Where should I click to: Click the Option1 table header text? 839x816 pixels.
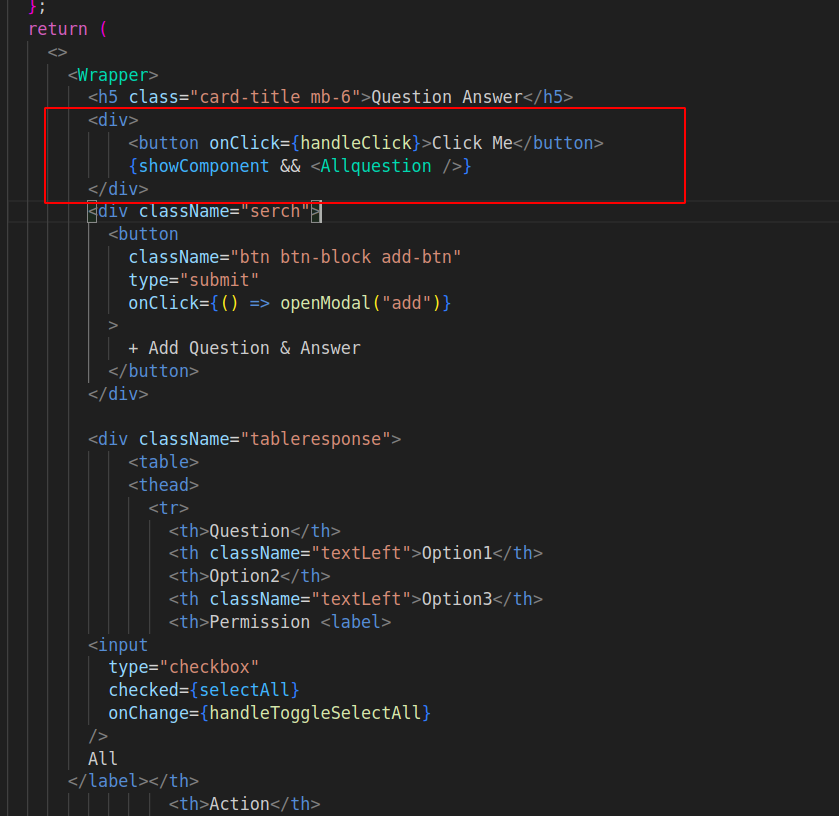[457, 553]
